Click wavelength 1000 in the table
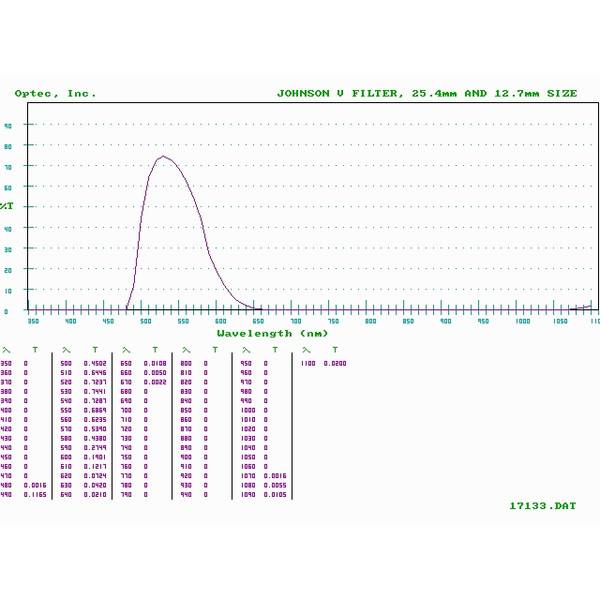Screen dimensions: 600x600 pyautogui.click(x=248, y=410)
